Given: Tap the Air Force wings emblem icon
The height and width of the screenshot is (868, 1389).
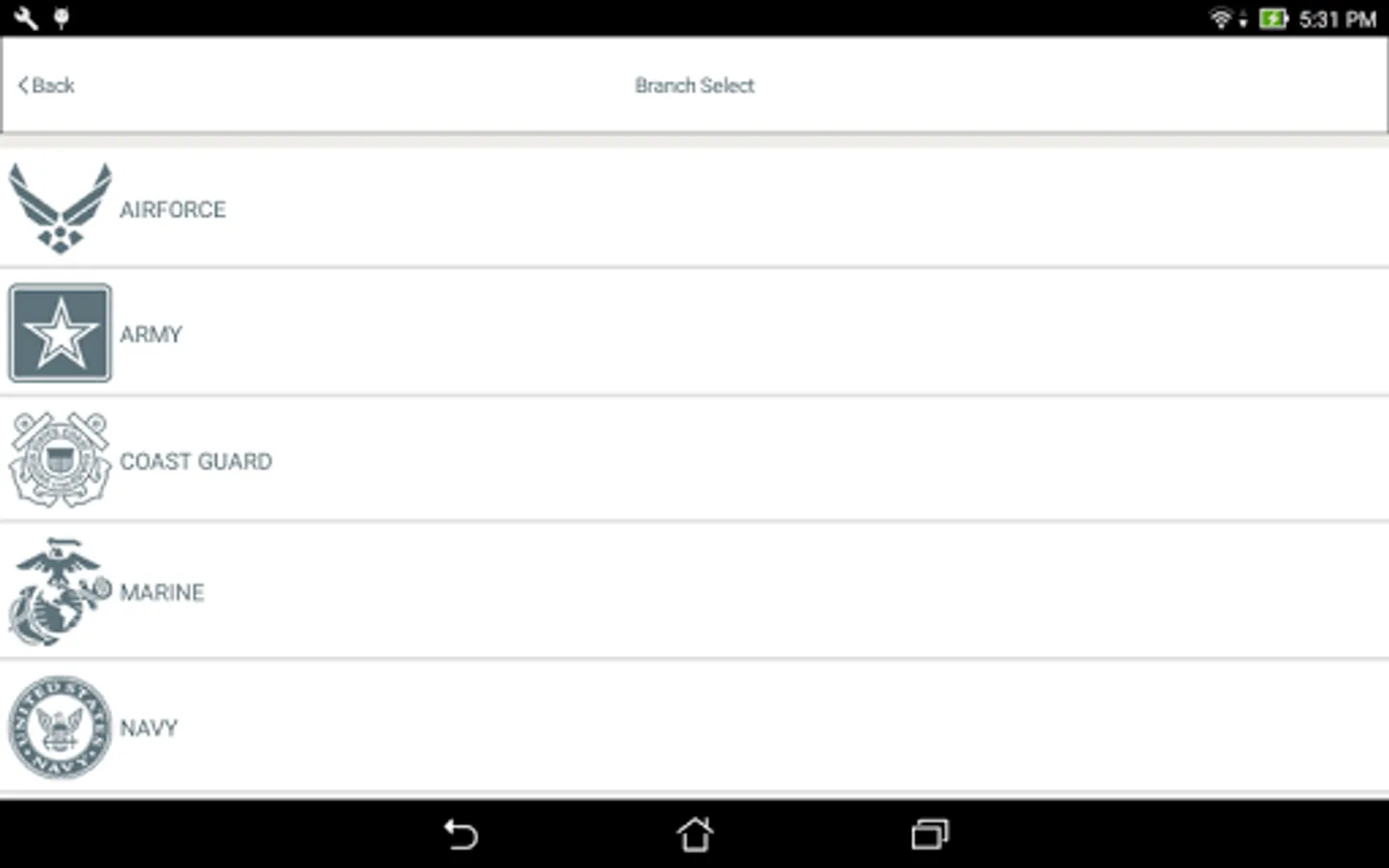Looking at the screenshot, I should click(x=60, y=208).
